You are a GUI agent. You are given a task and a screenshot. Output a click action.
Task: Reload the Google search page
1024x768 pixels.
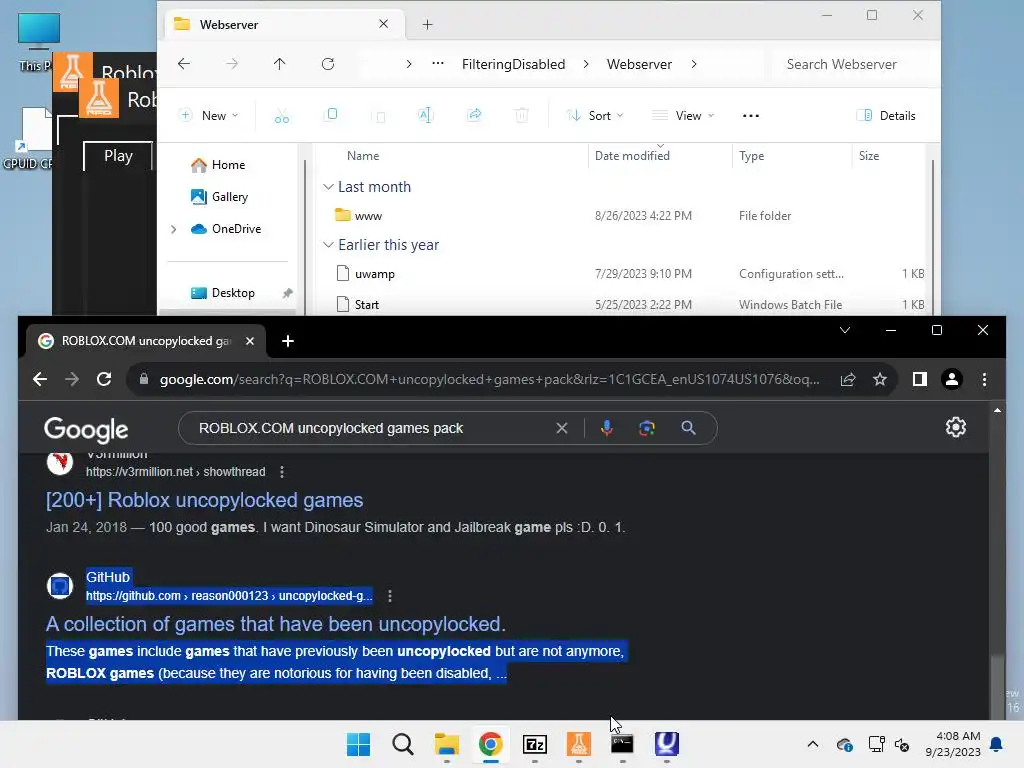(x=104, y=379)
